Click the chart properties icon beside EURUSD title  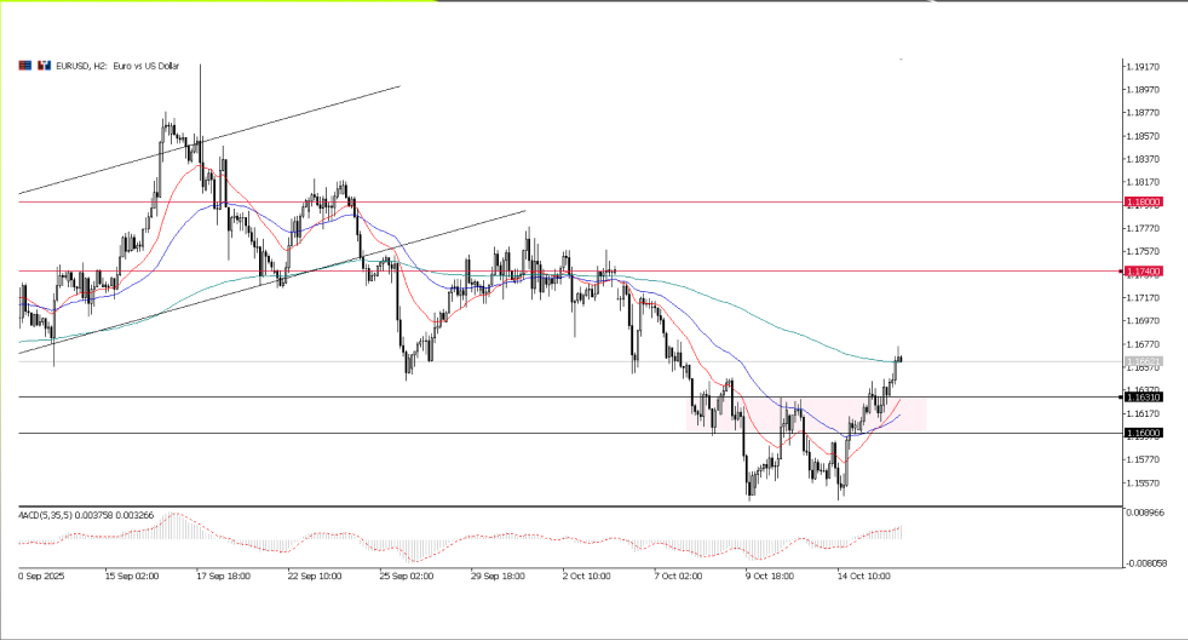(x=25, y=65)
